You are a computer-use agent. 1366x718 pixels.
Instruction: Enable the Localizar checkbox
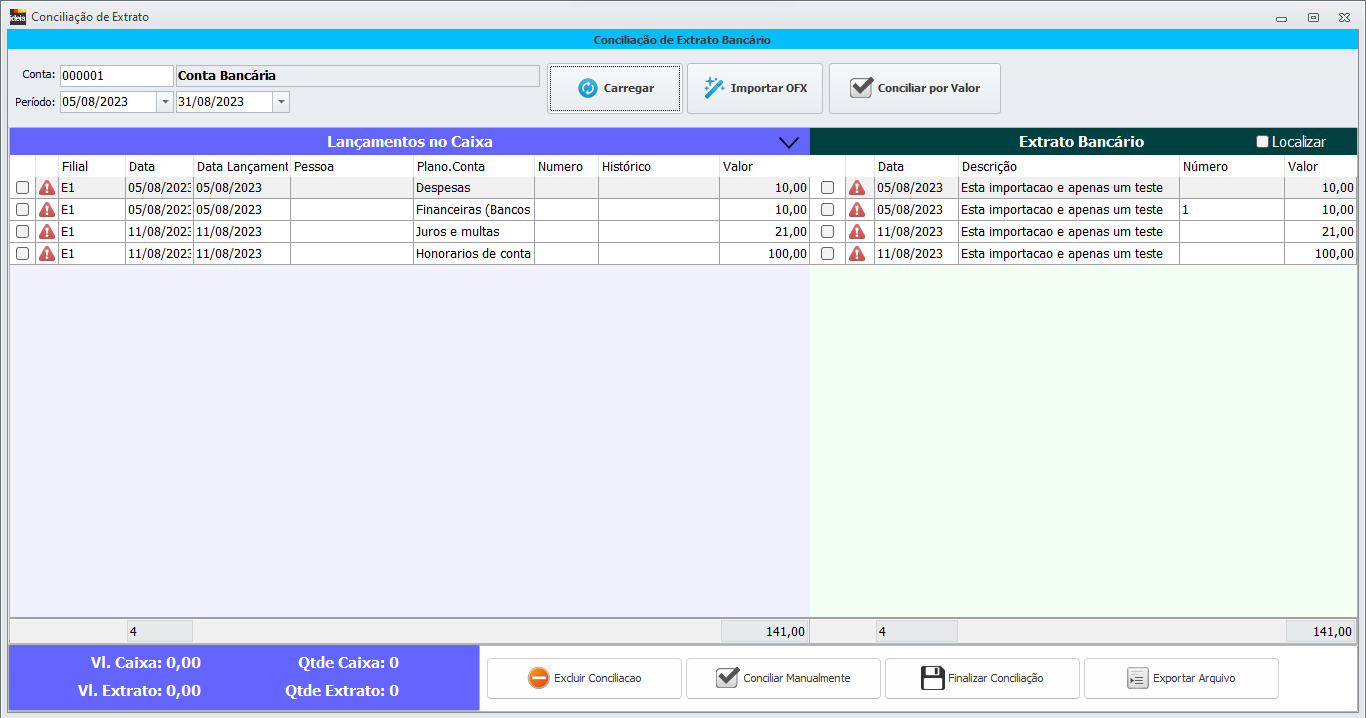1262,142
